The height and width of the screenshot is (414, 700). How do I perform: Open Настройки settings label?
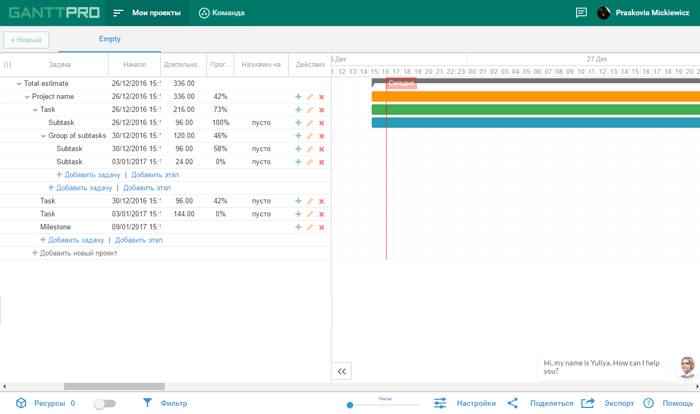pyautogui.click(x=476, y=403)
